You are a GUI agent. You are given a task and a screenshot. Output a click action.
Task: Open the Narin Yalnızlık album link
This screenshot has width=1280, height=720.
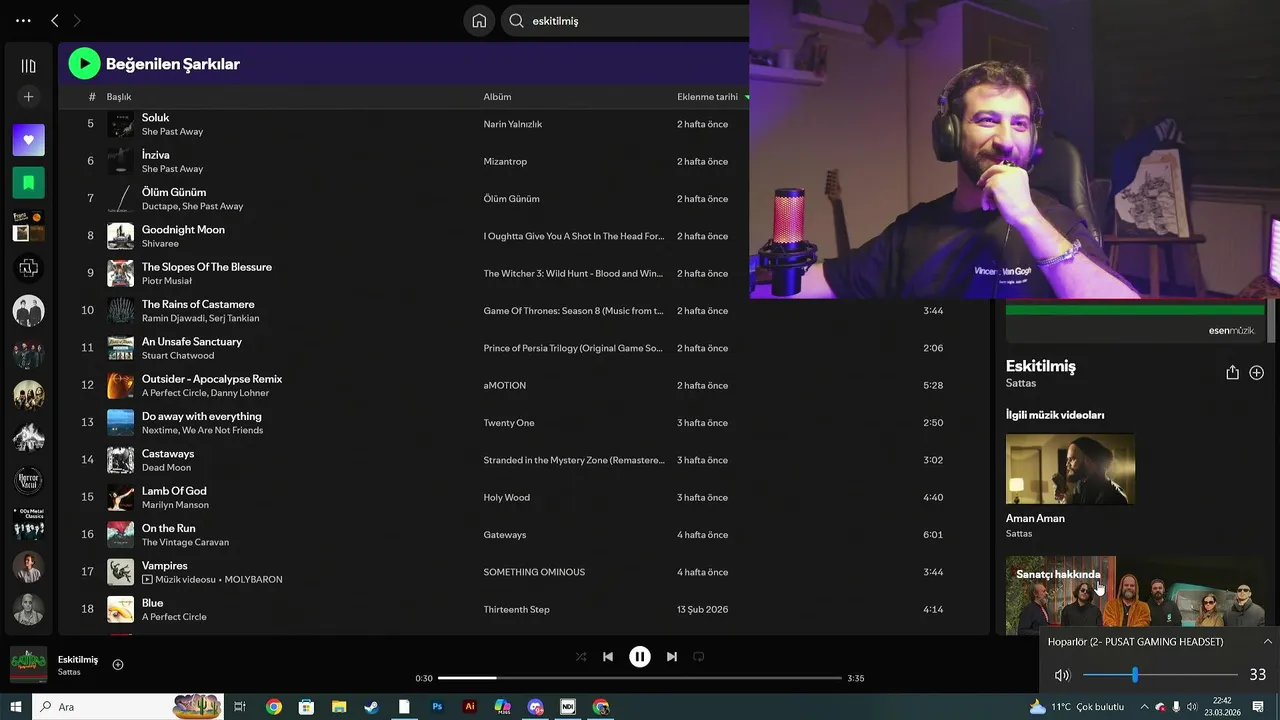pyautogui.click(x=512, y=124)
